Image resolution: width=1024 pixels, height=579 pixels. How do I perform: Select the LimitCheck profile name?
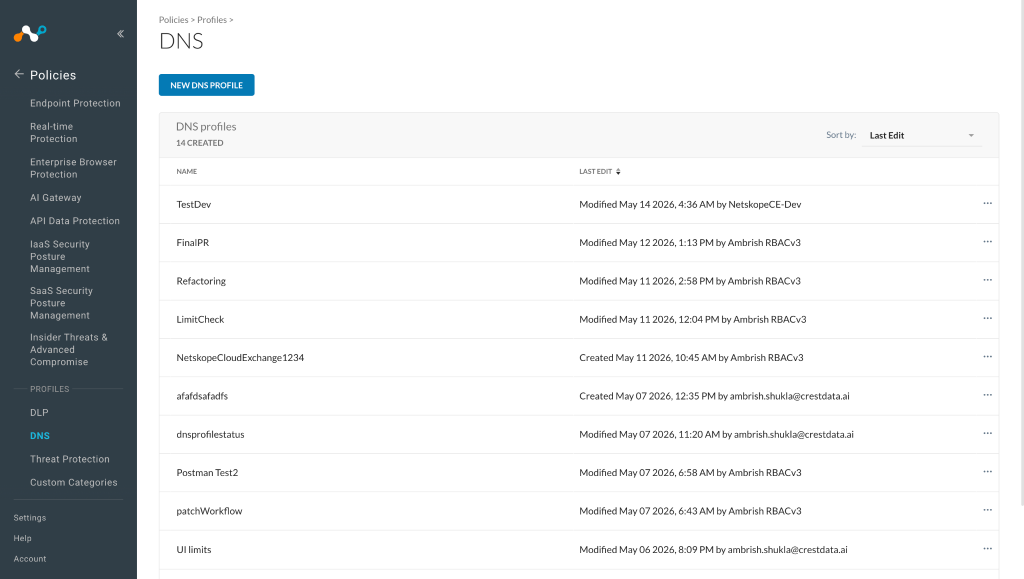[200, 319]
